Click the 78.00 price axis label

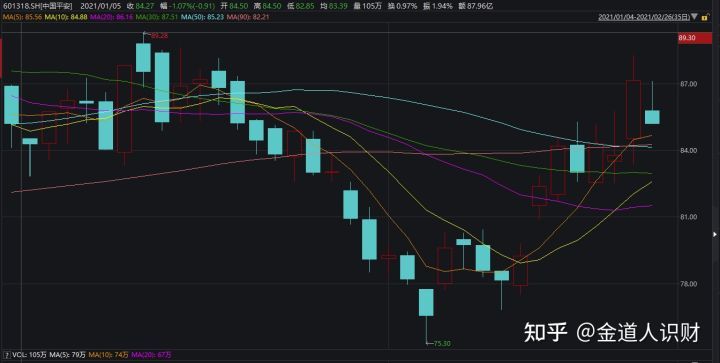pos(689,284)
